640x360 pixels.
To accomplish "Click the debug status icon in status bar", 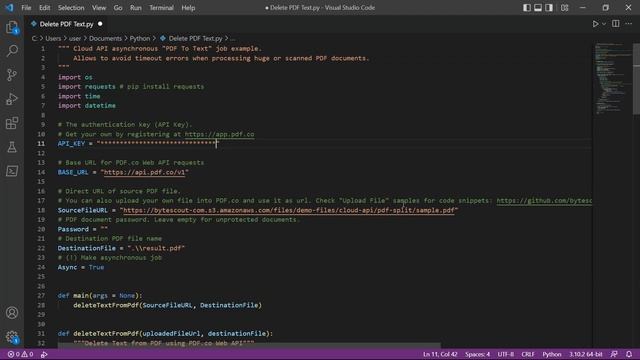I will (x=44, y=354).
